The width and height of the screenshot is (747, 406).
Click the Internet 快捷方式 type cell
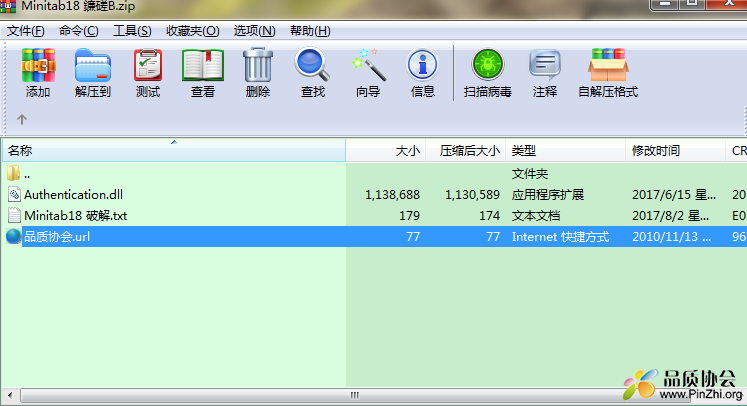pyautogui.click(x=560, y=237)
